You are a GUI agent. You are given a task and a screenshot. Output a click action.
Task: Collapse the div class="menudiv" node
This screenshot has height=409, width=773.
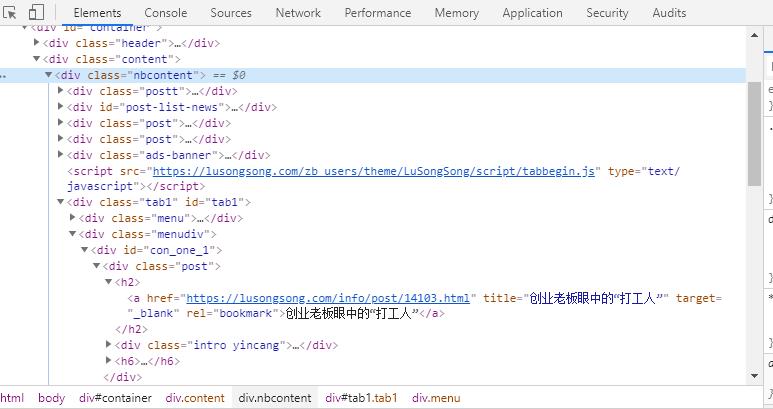[72, 234]
